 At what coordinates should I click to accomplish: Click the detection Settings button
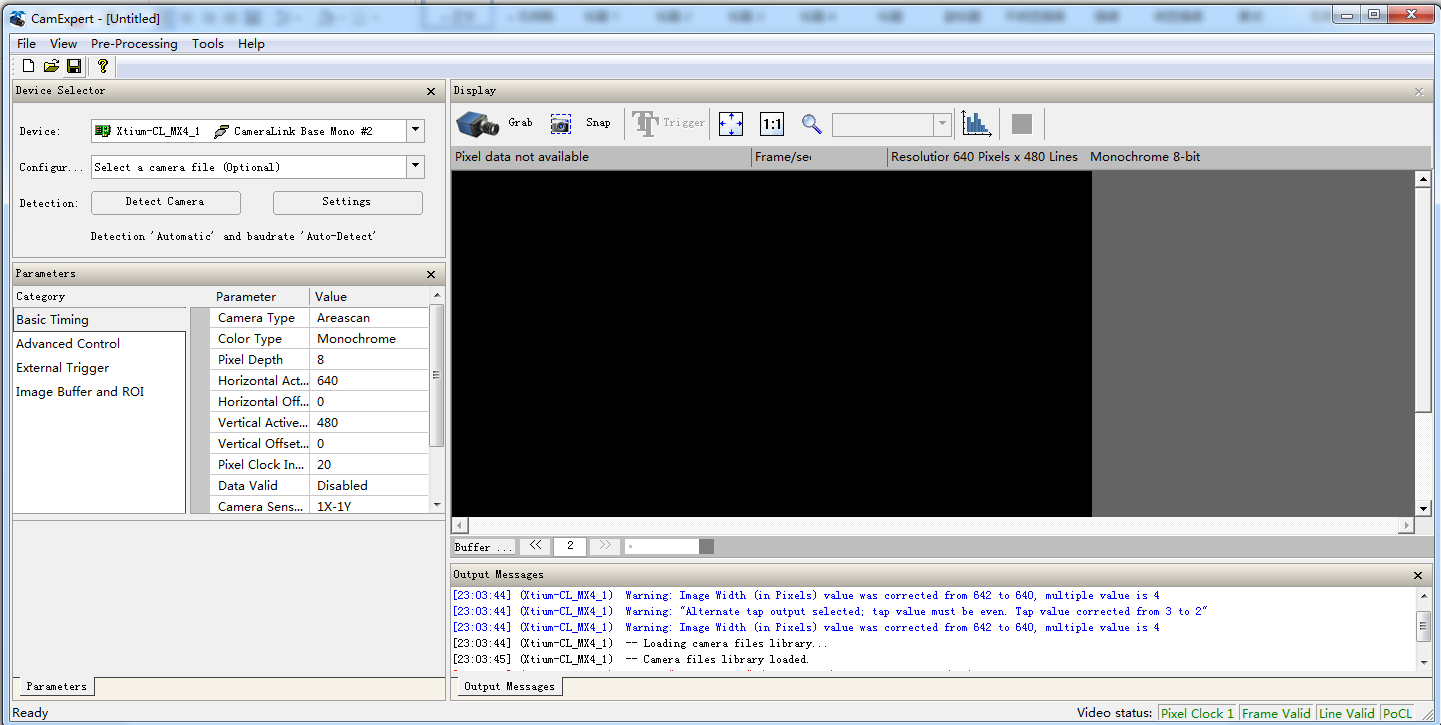(x=347, y=202)
